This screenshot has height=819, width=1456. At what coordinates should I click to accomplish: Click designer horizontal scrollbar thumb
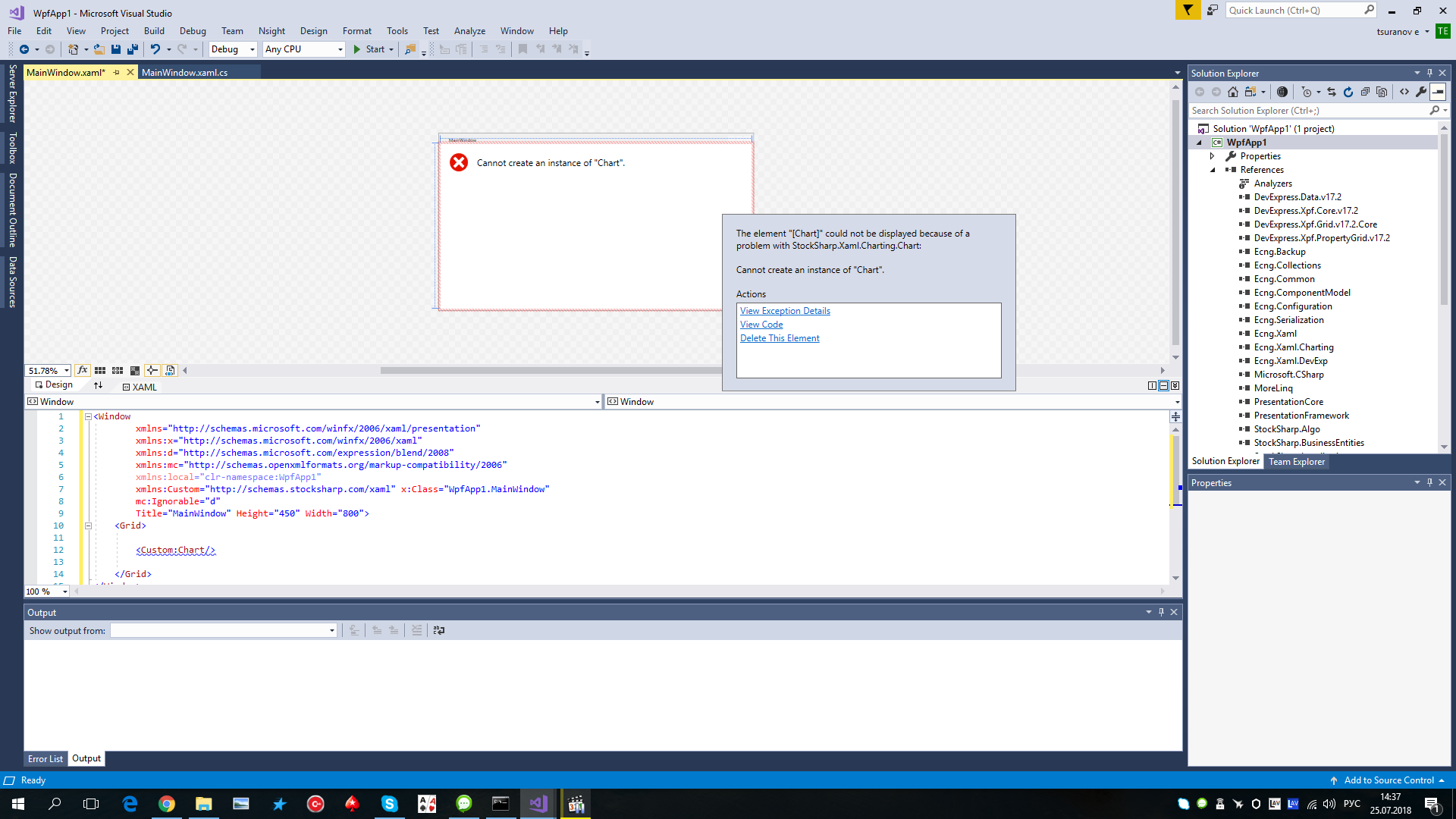click(x=551, y=371)
